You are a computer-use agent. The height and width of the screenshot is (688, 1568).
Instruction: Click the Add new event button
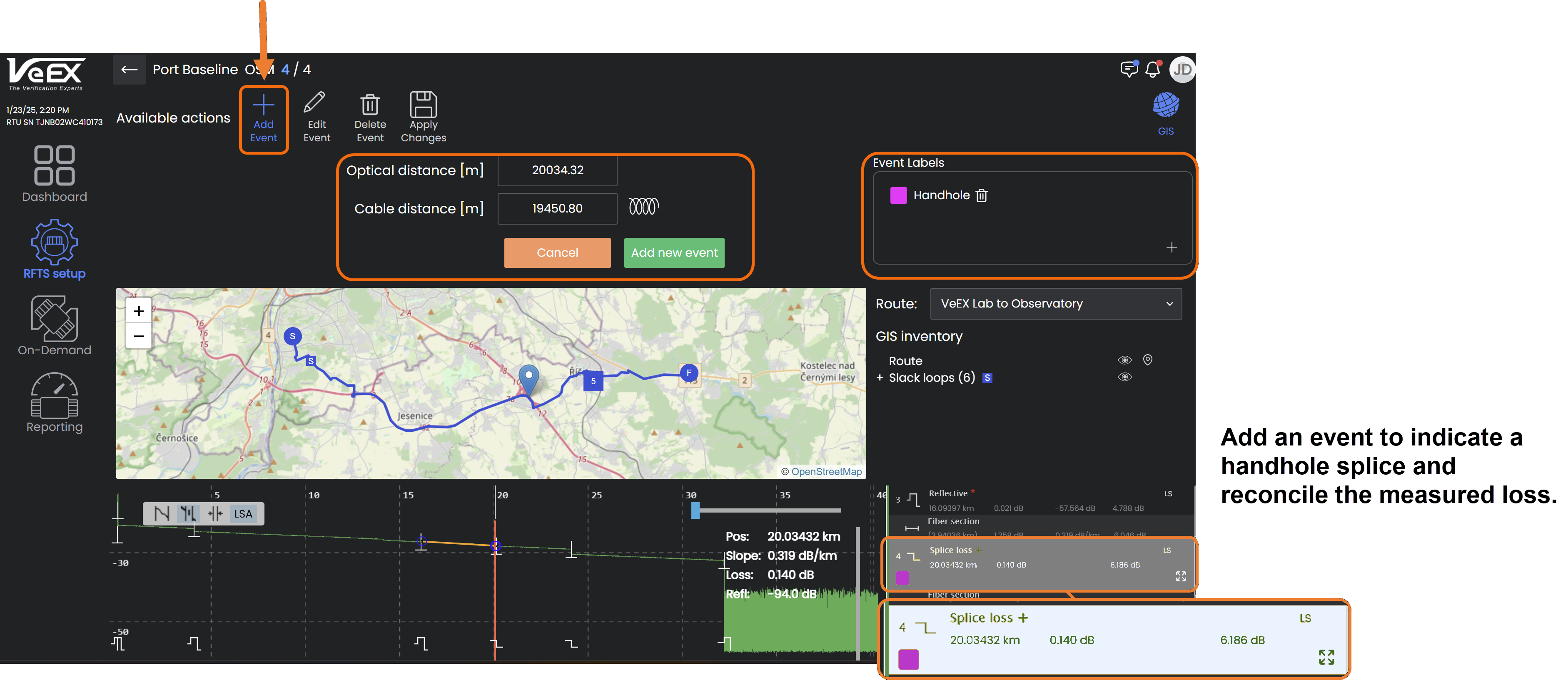tap(674, 253)
